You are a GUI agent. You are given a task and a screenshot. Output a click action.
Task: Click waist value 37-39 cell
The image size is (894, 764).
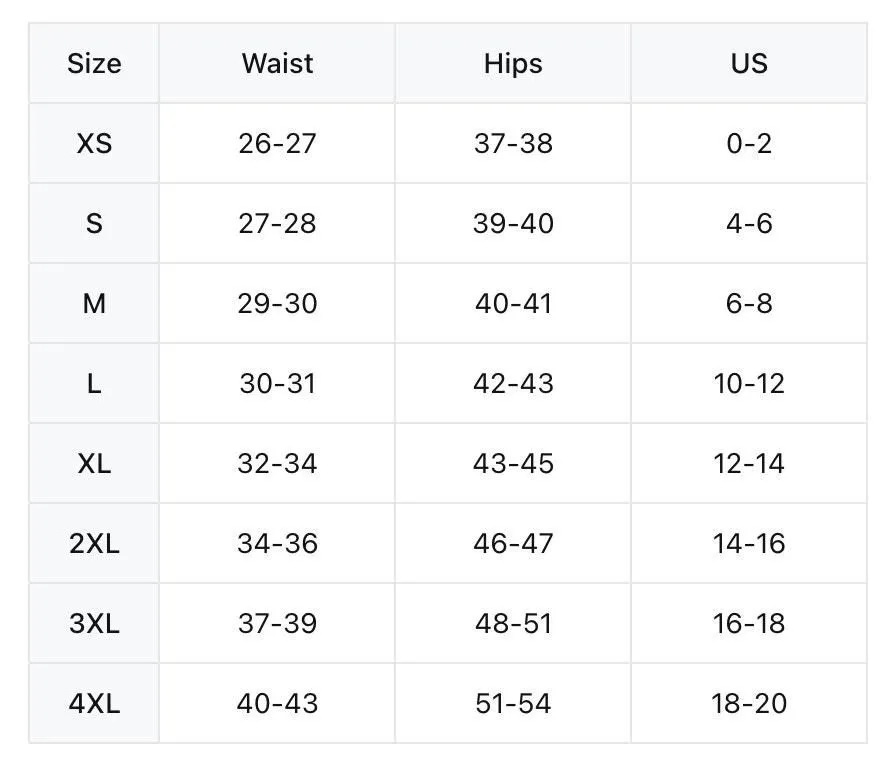[x=277, y=623]
